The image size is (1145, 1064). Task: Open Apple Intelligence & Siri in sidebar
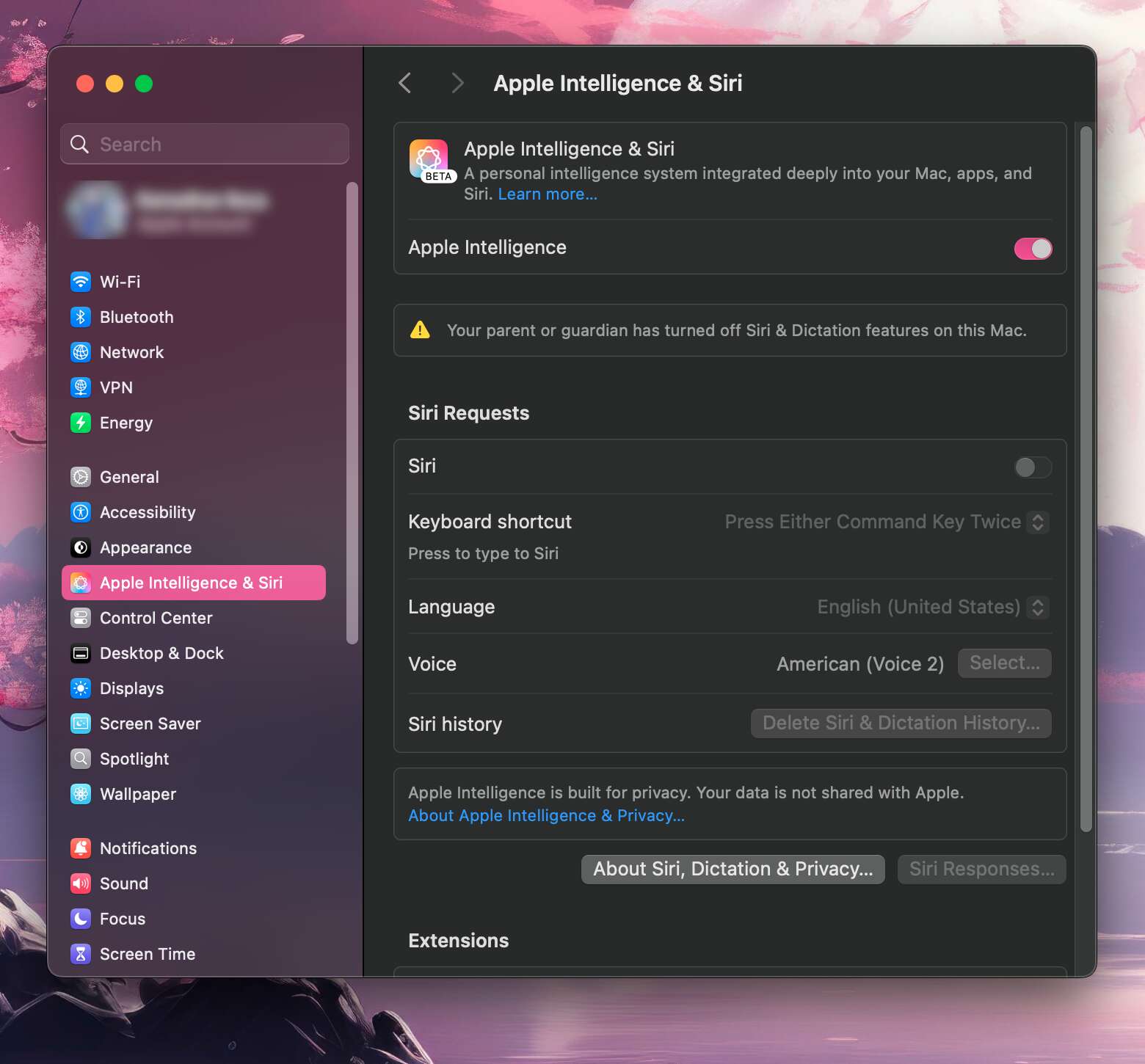194,583
